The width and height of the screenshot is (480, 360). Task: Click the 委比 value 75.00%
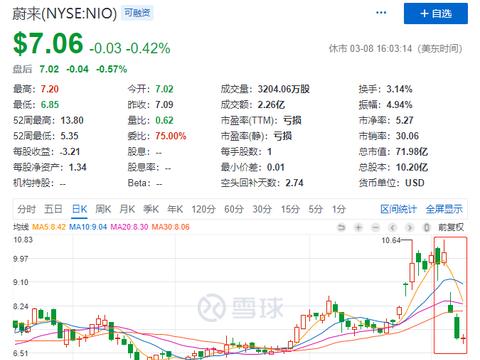[171, 136]
